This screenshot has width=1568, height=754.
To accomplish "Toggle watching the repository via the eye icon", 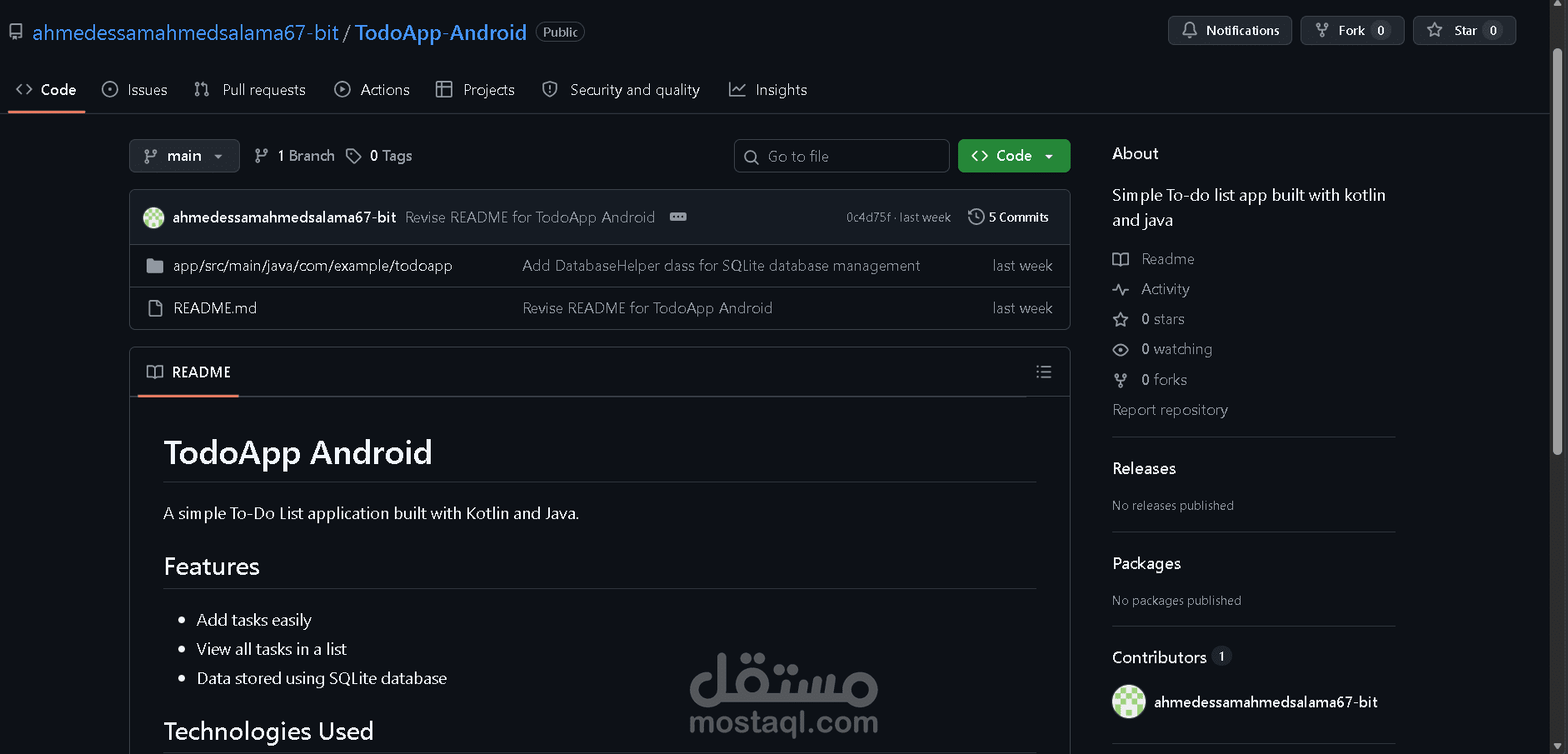I will point(1121,349).
